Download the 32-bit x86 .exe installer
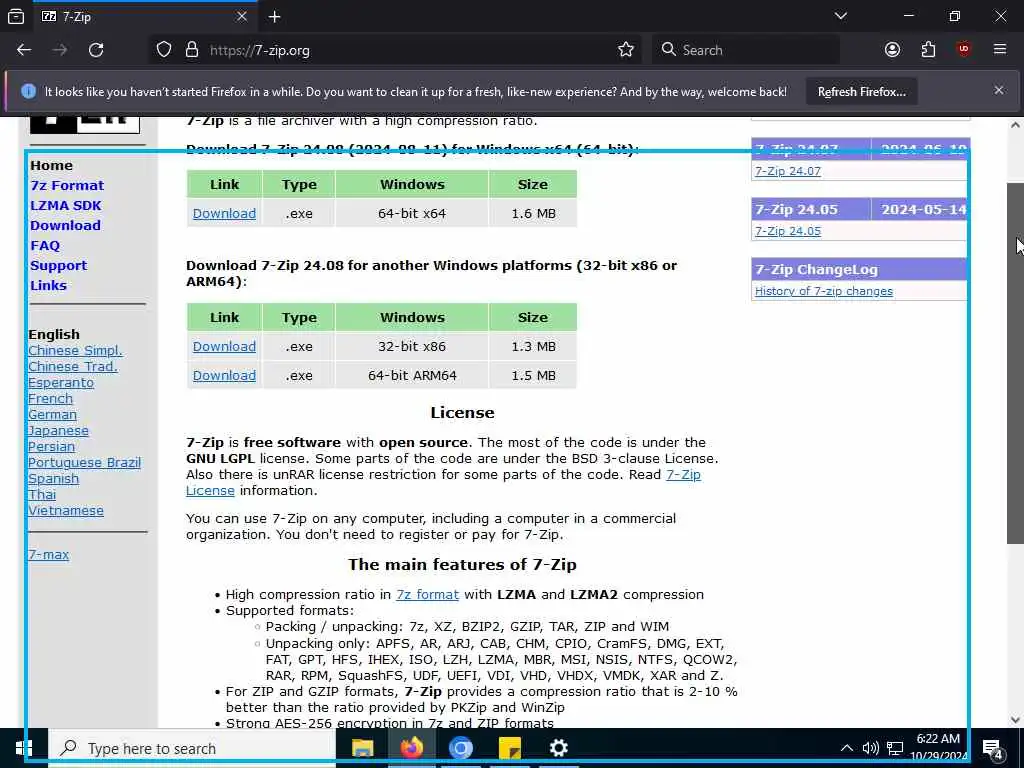 [x=224, y=347]
